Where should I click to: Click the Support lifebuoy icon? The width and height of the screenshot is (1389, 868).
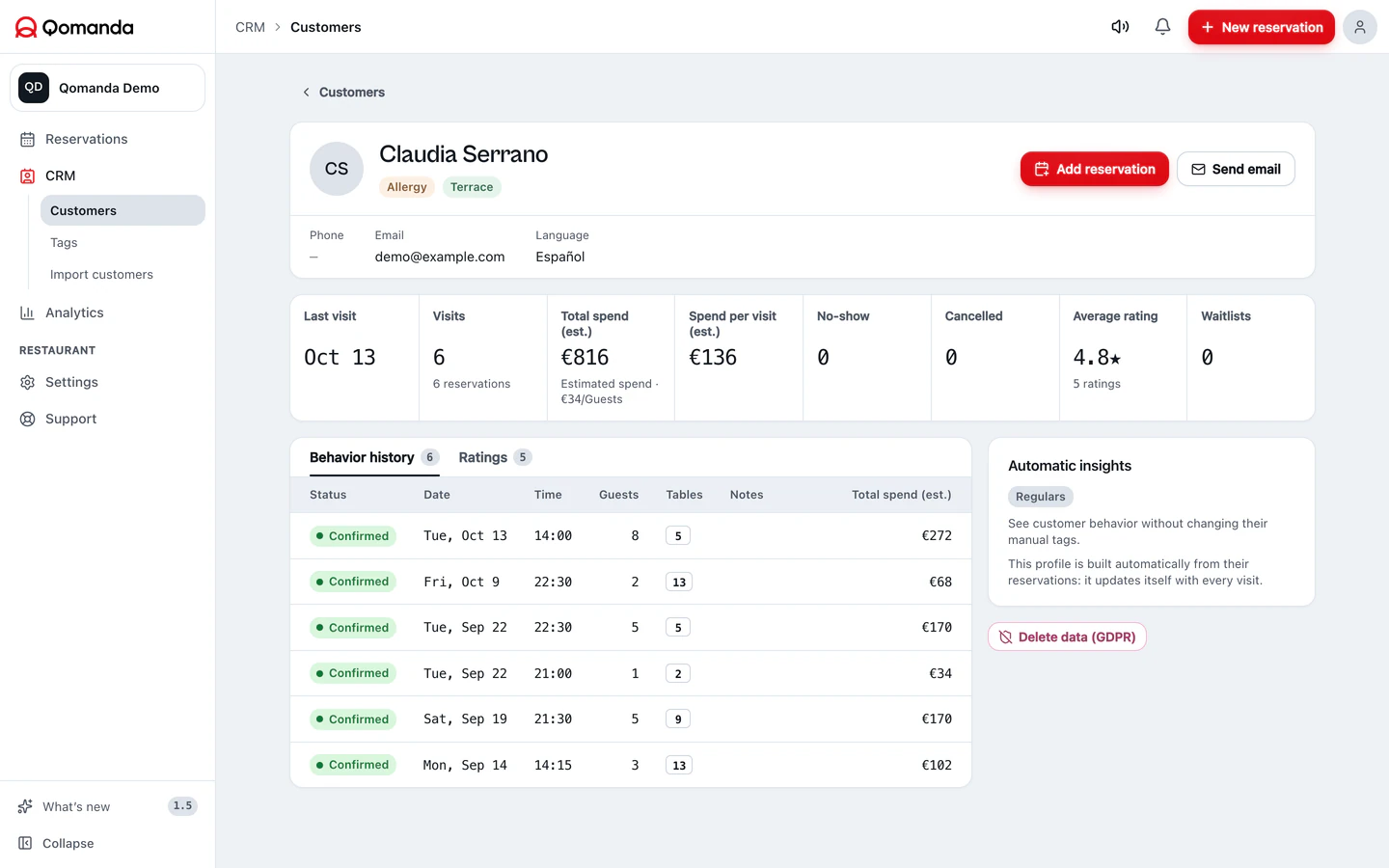(28, 420)
